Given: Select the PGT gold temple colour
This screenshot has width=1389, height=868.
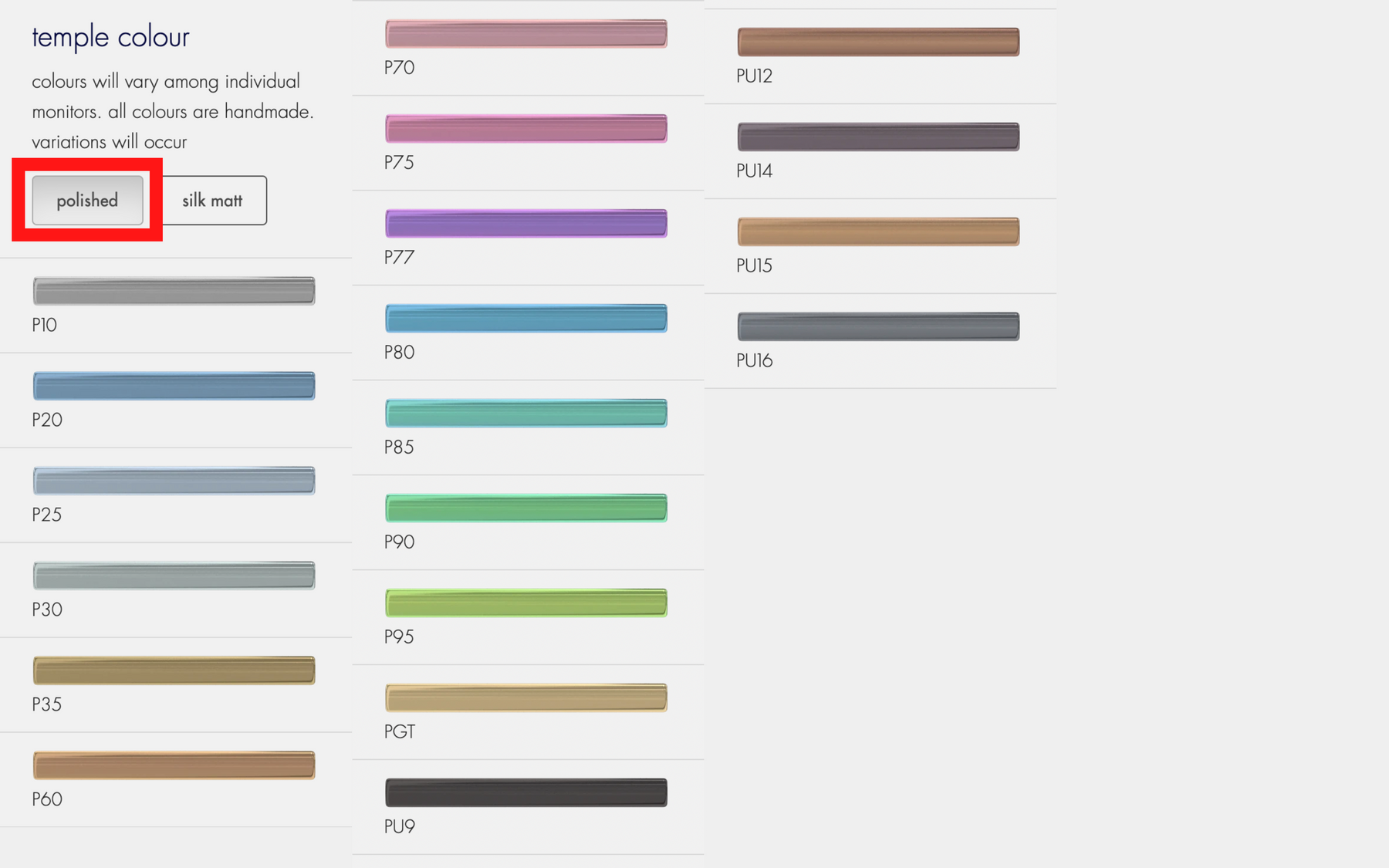Looking at the screenshot, I should (526, 698).
